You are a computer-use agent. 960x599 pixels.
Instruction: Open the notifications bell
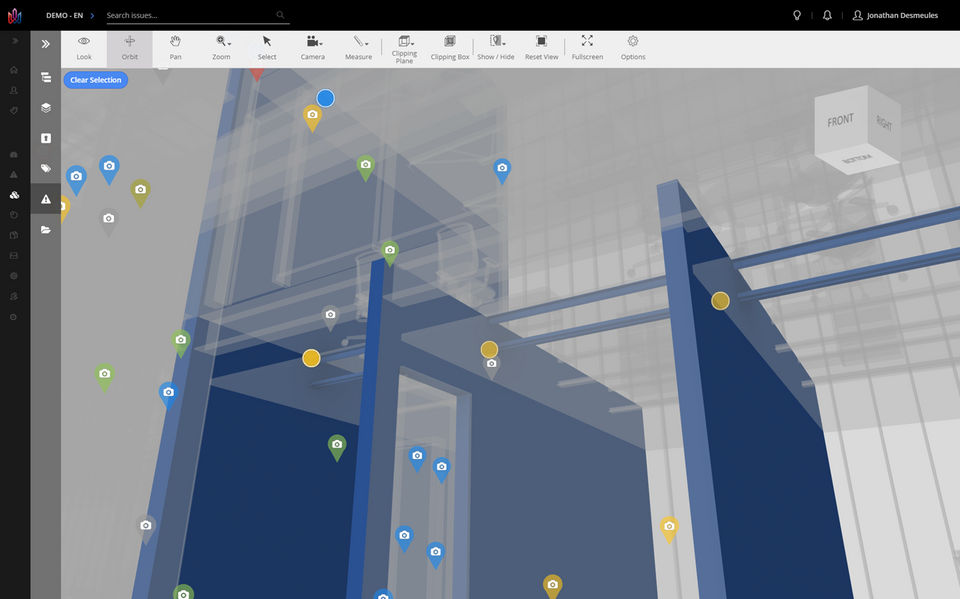coord(827,15)
